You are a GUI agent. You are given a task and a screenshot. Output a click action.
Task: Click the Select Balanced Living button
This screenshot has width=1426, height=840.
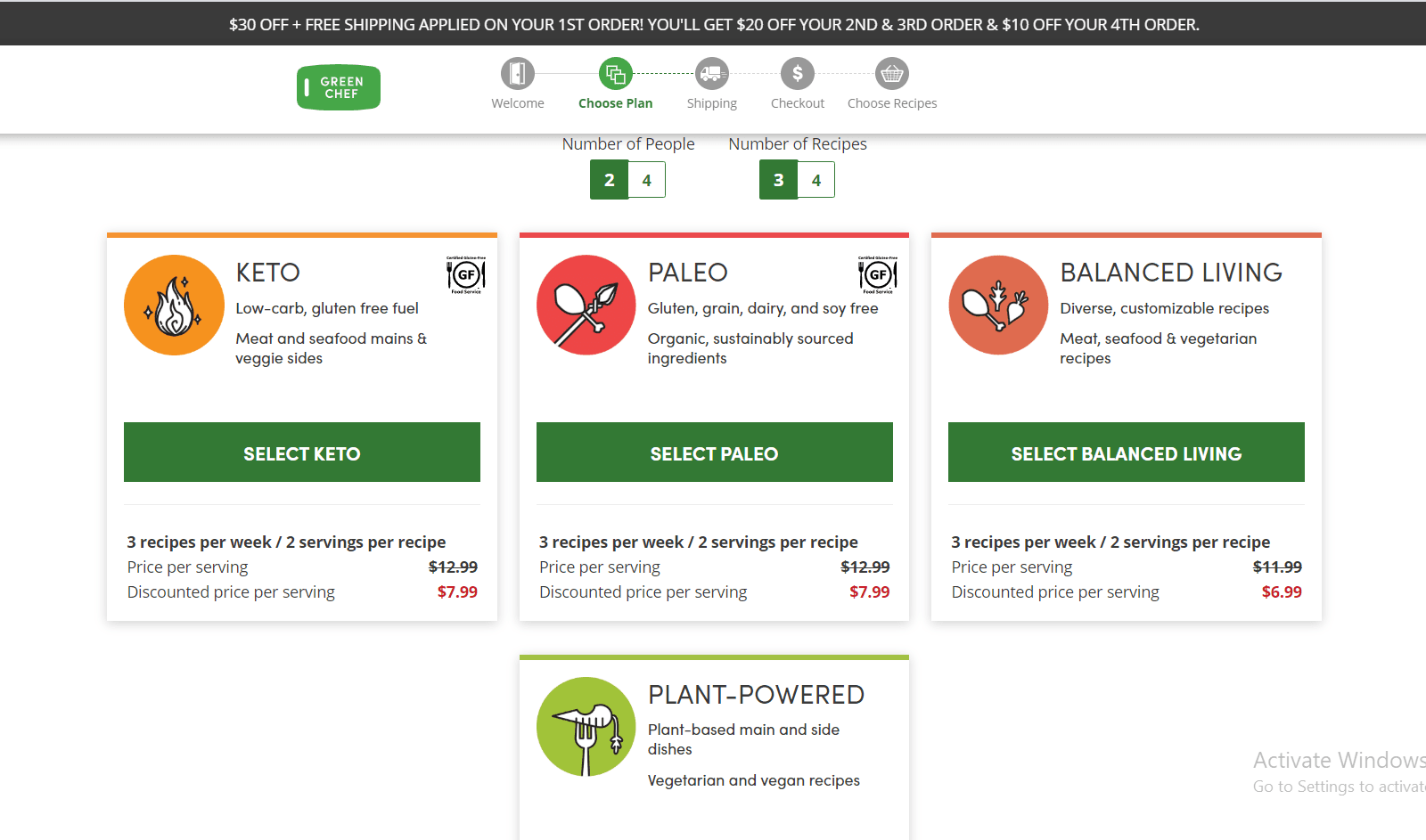[x=1127, y=453]
